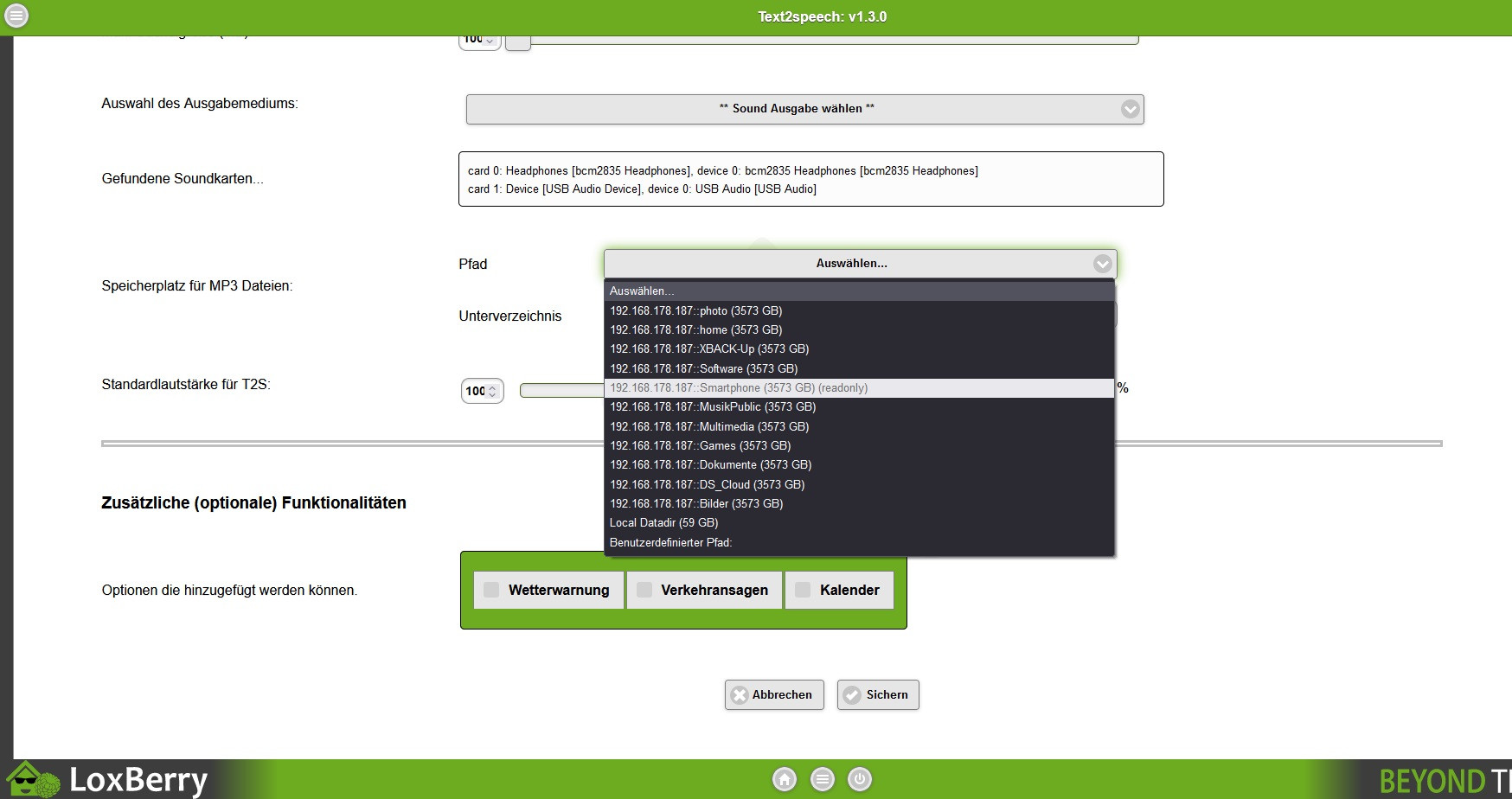Select the readonly Smartphone share
This screenshot has height=799, width=1512.
pos(859,388)
